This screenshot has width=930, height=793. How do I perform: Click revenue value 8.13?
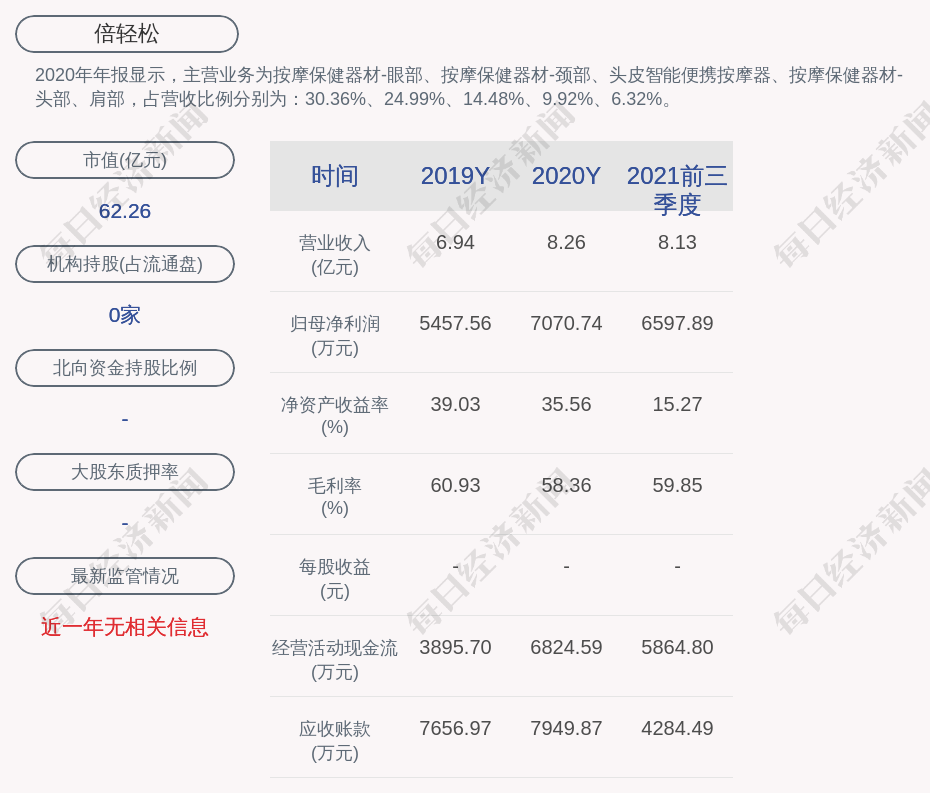(x=677, y=243)
